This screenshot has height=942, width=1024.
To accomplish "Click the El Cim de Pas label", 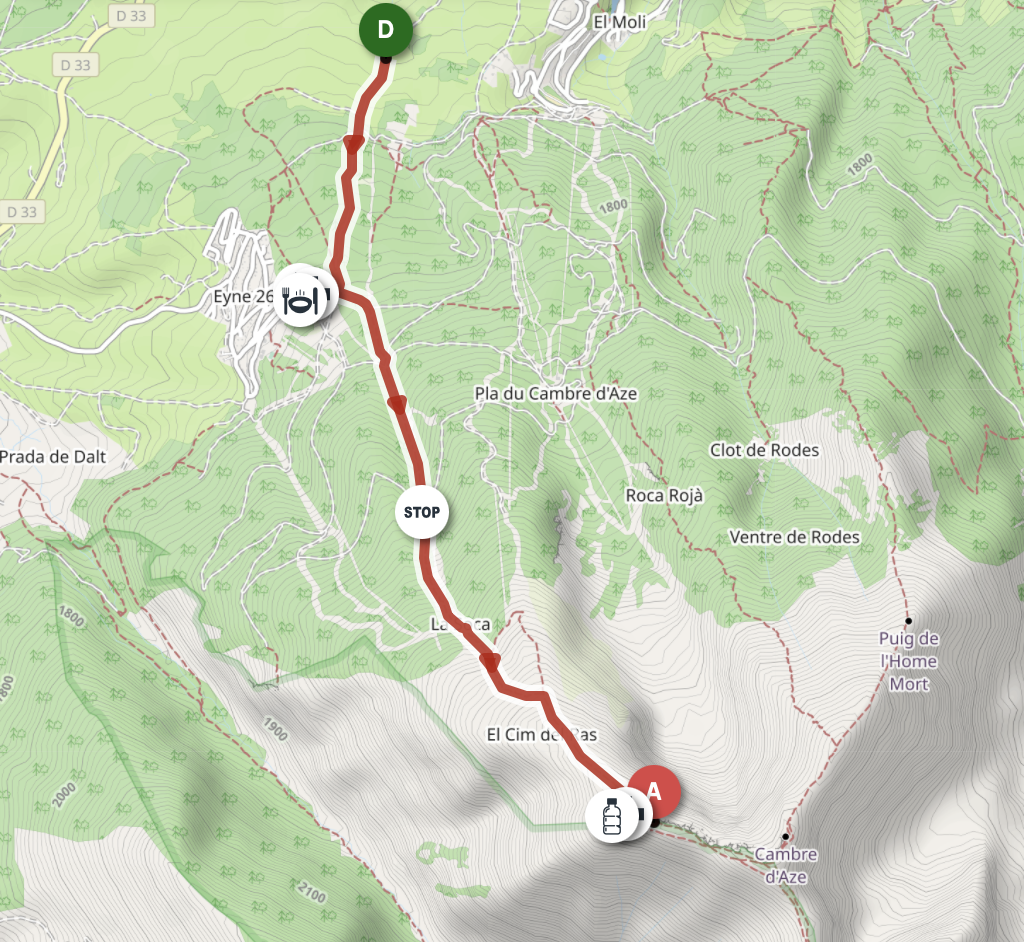I will (x=542, y=735).
